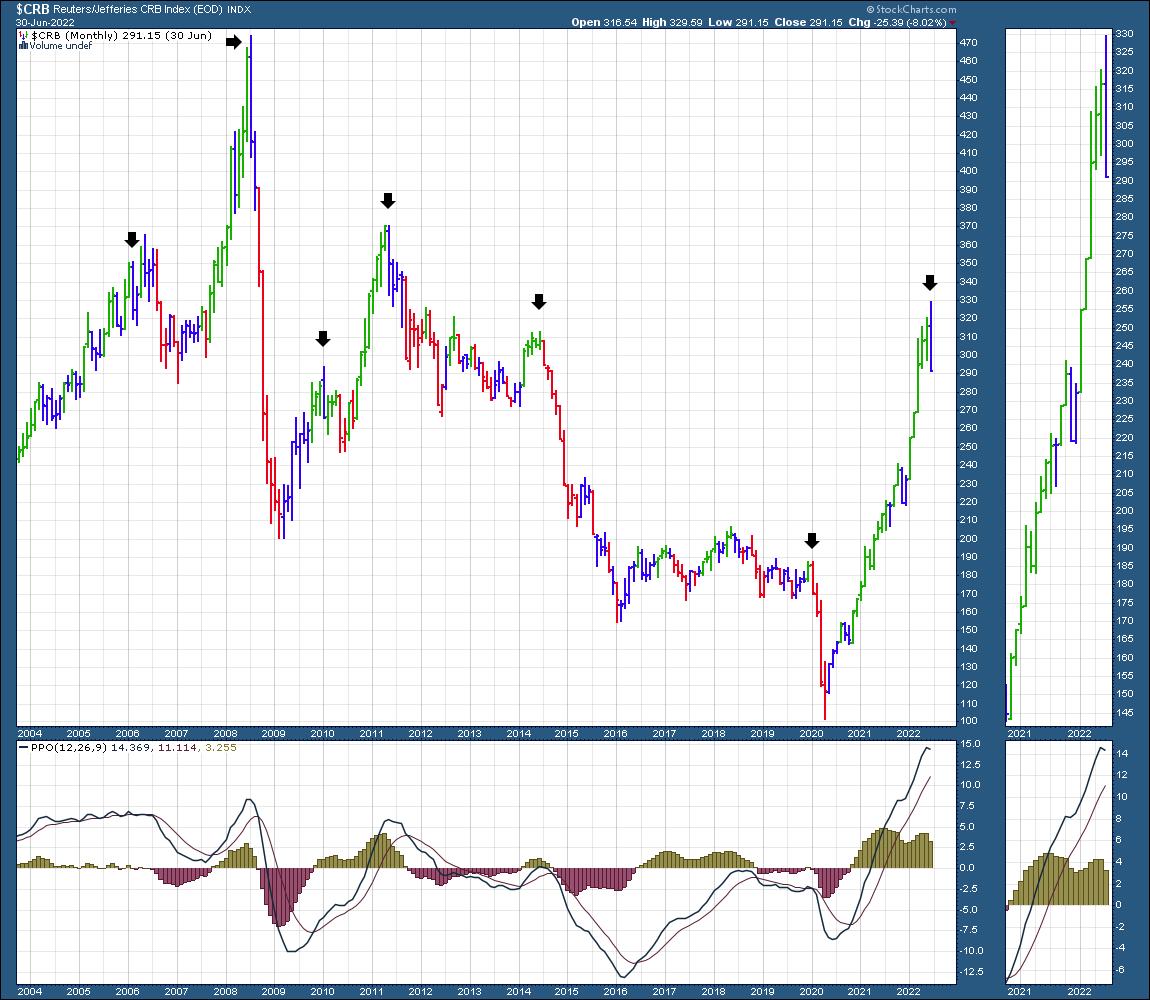1150x1000 pixels.
Task: Click the 400 label on the main price axis
Action: 968,170
